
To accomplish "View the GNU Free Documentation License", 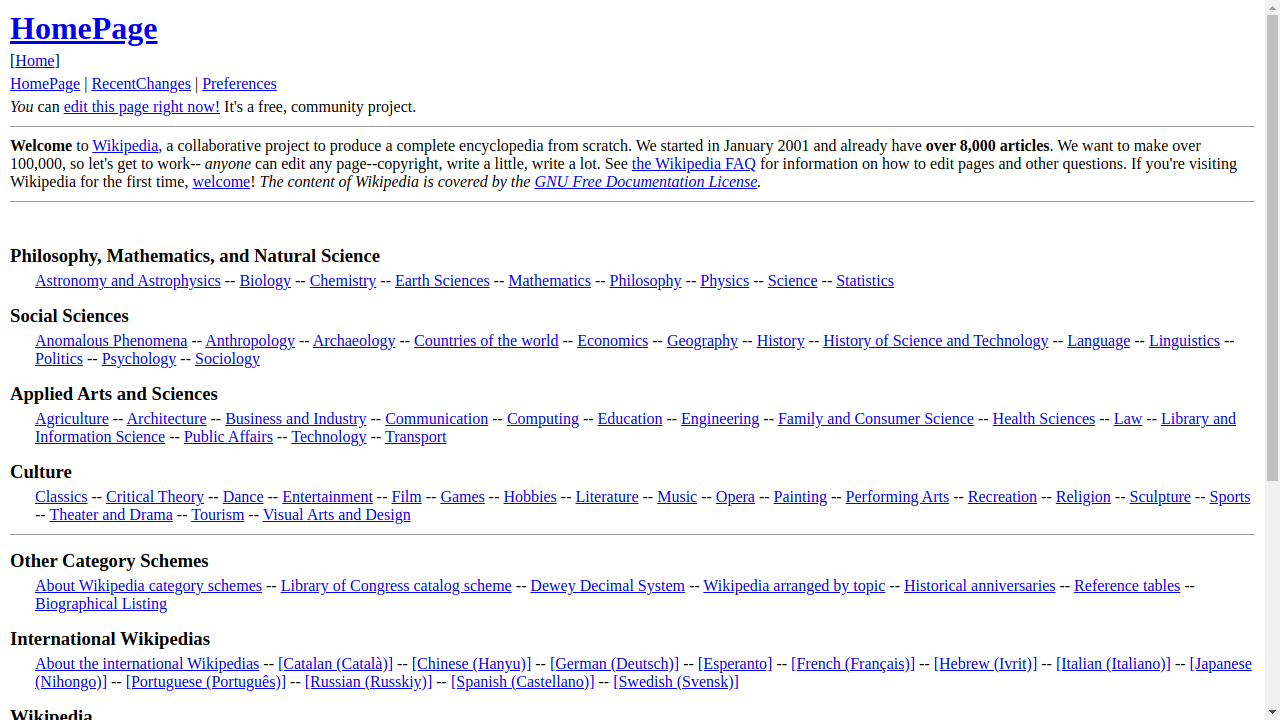I will pos(645,181).
